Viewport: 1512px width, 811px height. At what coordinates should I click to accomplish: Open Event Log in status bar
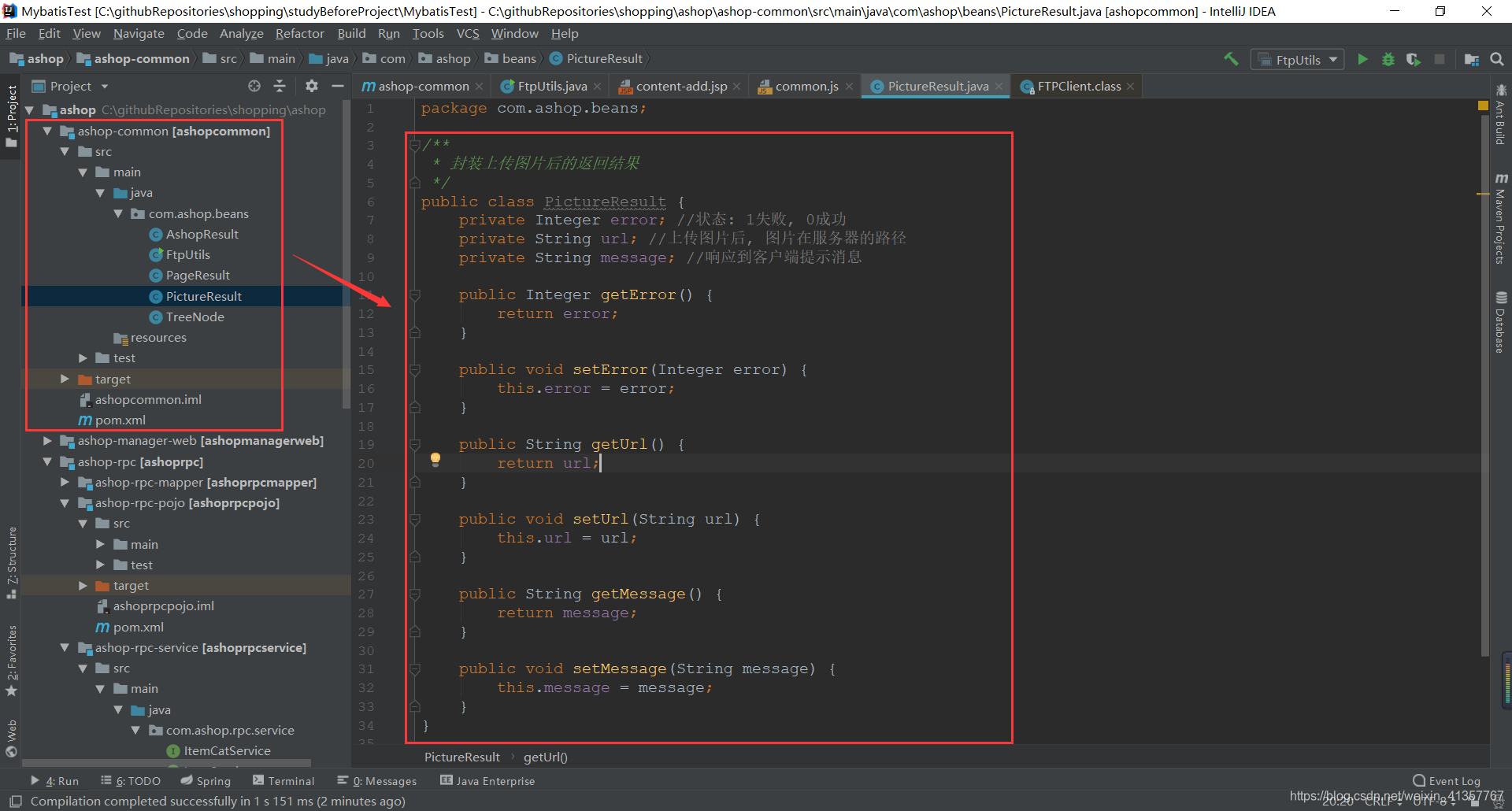[x=1447, y=781]
